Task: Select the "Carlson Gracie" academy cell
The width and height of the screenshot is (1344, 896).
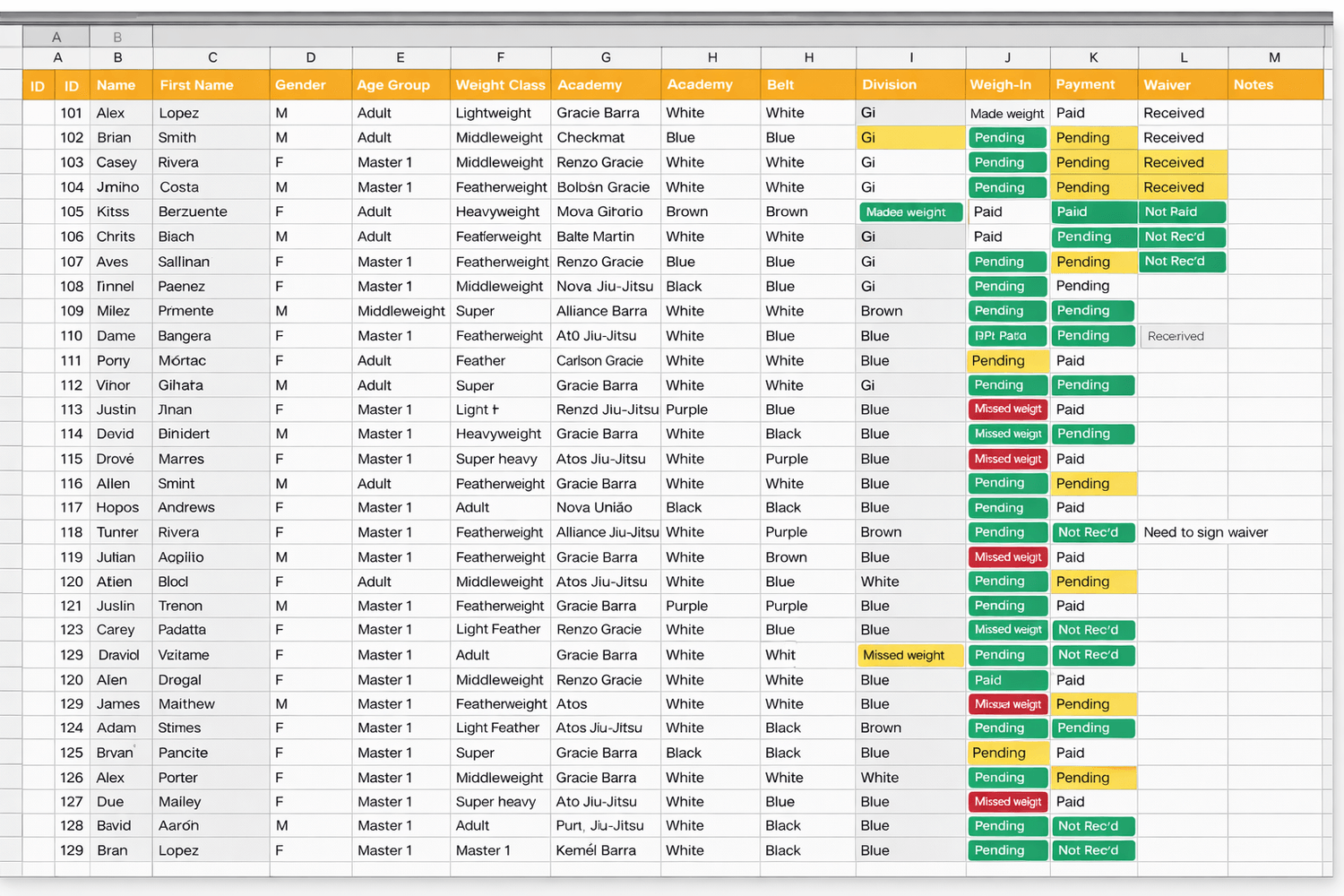Action: point(599,361)
